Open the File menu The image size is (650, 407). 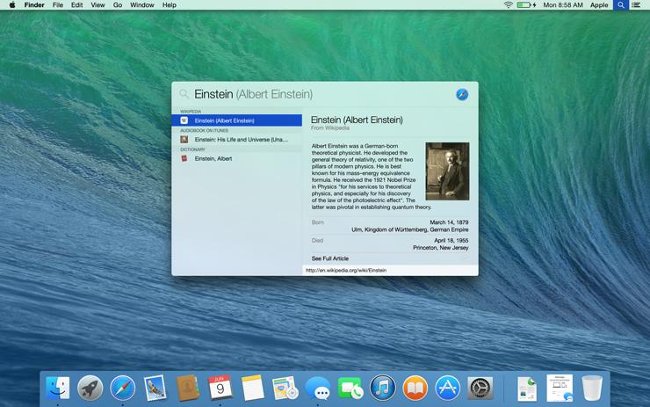click(58, 5)
